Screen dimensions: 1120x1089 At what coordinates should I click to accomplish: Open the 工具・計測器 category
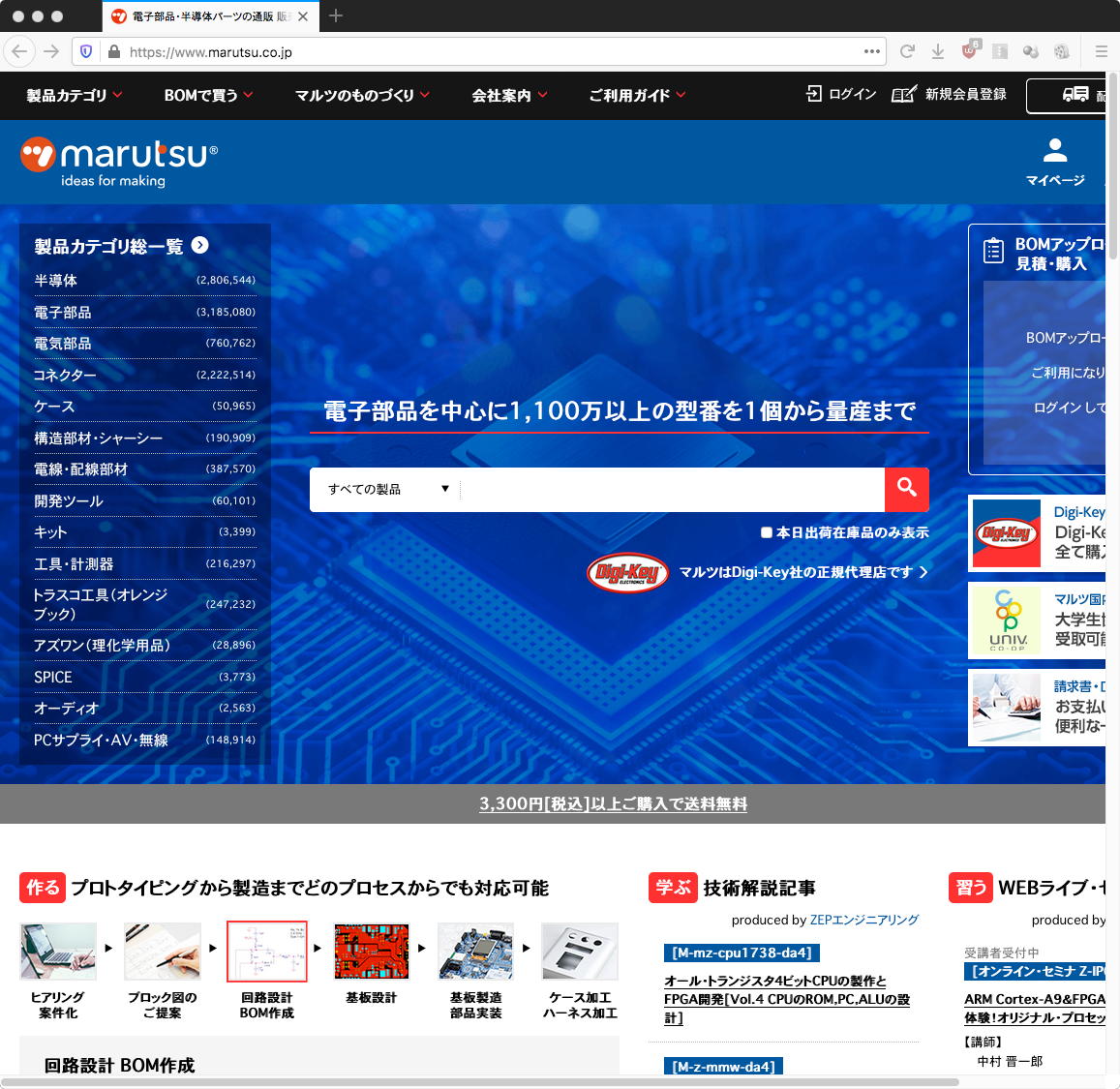point(145,563)
